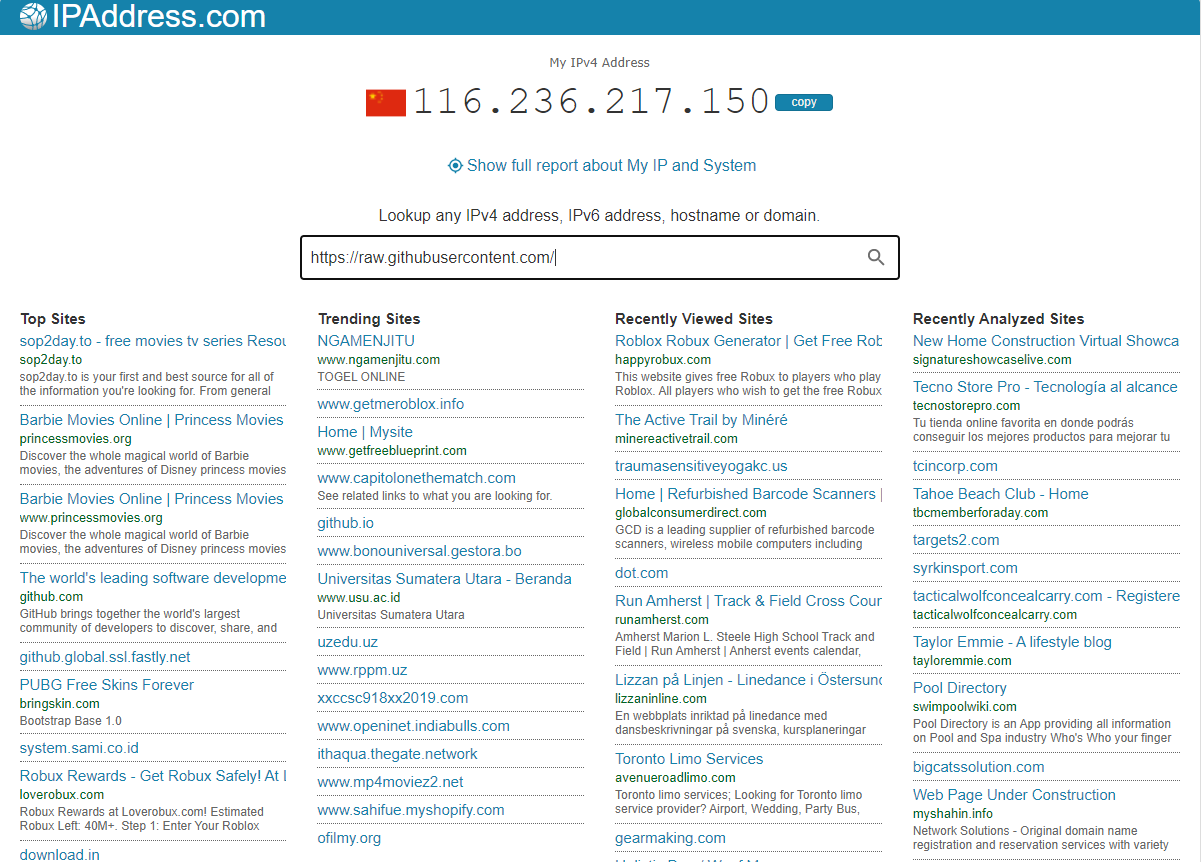This screenshot has height=862, width=1201.
Task: Open the github.global.ssl.fastly.net link
Action: (x=105, y=657)
